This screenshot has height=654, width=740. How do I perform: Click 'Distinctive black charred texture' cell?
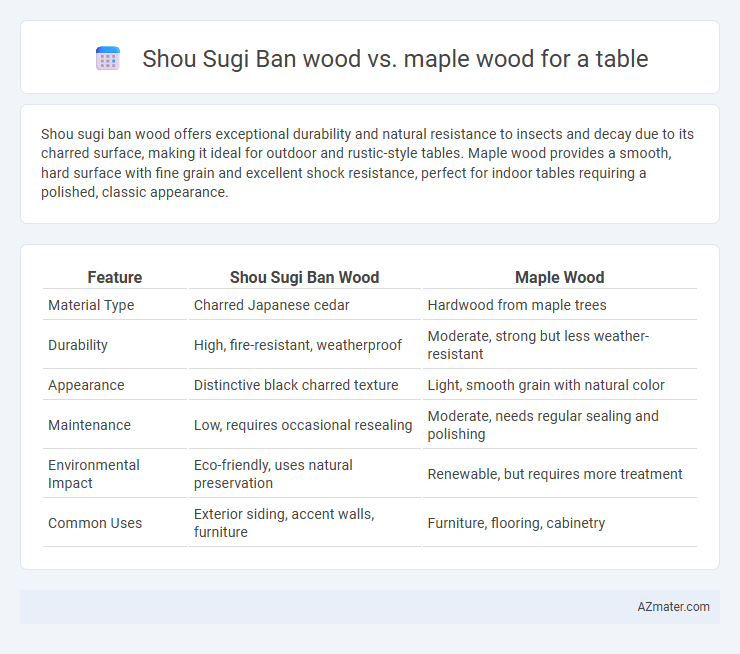[x=296, y=385]
